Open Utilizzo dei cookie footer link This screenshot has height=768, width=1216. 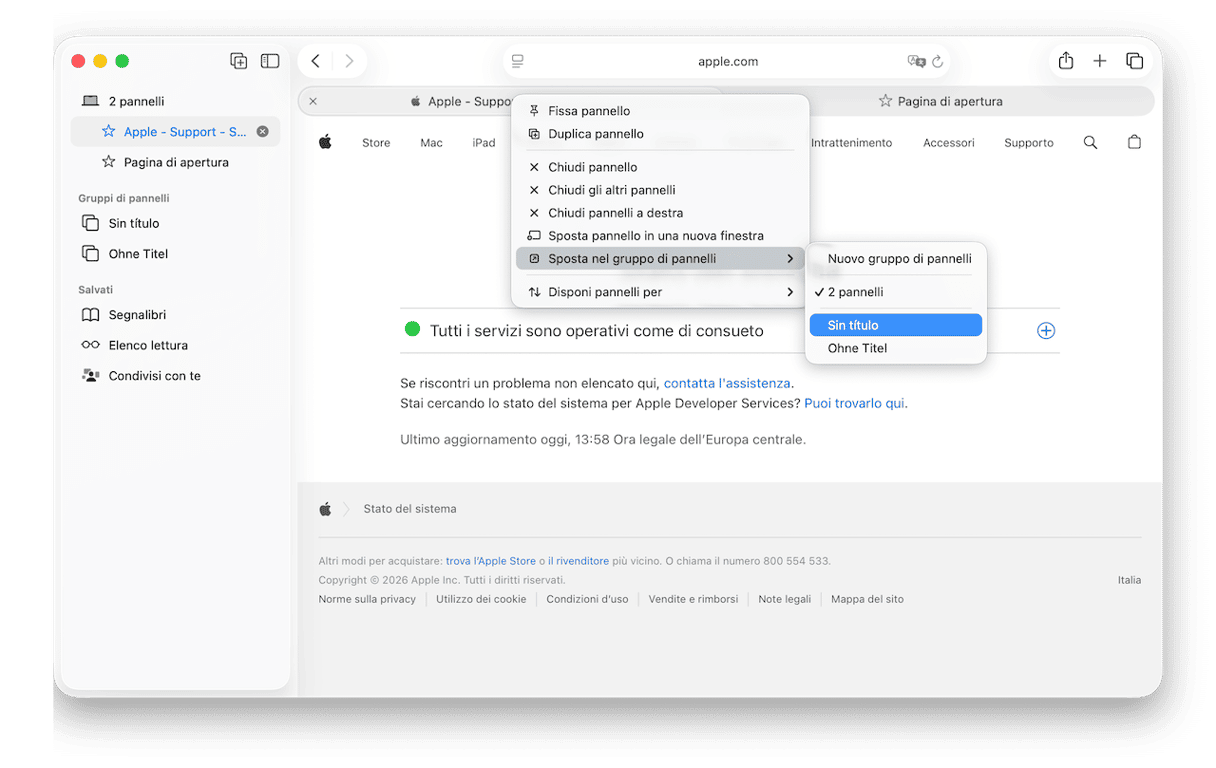click(x=481, y=599)
